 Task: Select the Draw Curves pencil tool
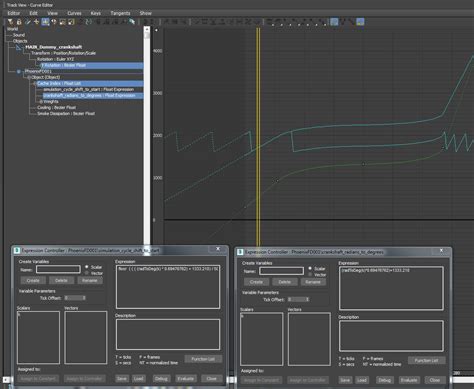[28, 22]
